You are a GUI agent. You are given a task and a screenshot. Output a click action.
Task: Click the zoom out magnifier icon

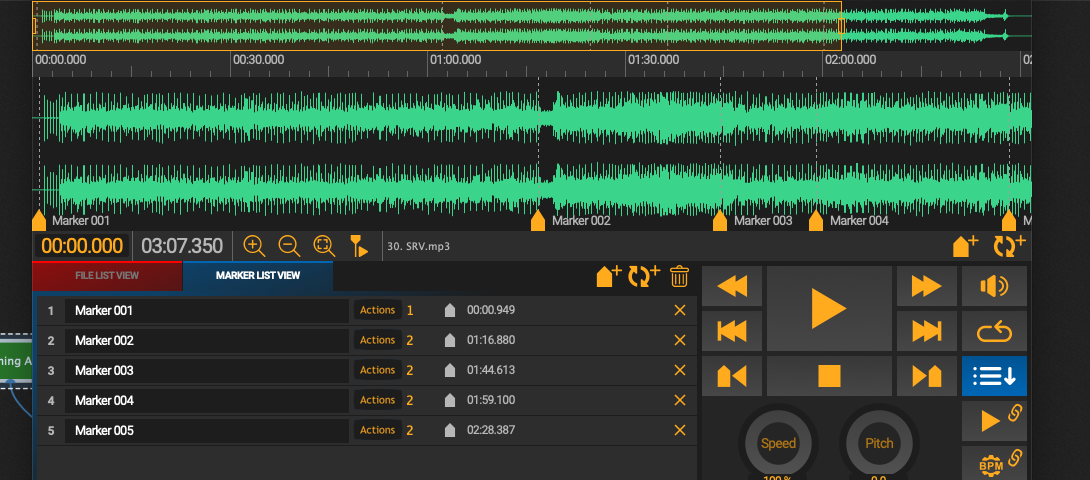(289, 246)
